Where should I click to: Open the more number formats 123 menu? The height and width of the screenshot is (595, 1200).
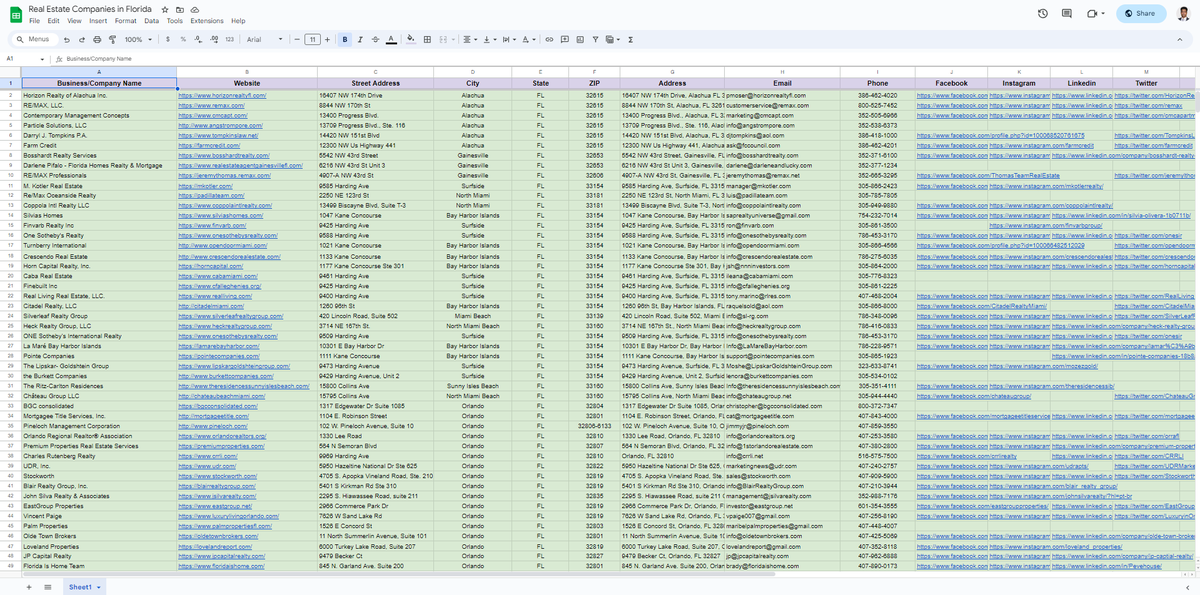click(x=230, y=39)
